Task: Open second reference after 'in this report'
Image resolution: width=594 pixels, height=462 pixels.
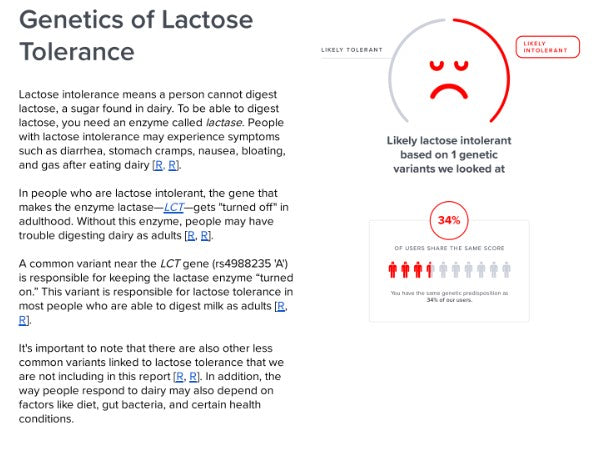Action: (193, 376)
